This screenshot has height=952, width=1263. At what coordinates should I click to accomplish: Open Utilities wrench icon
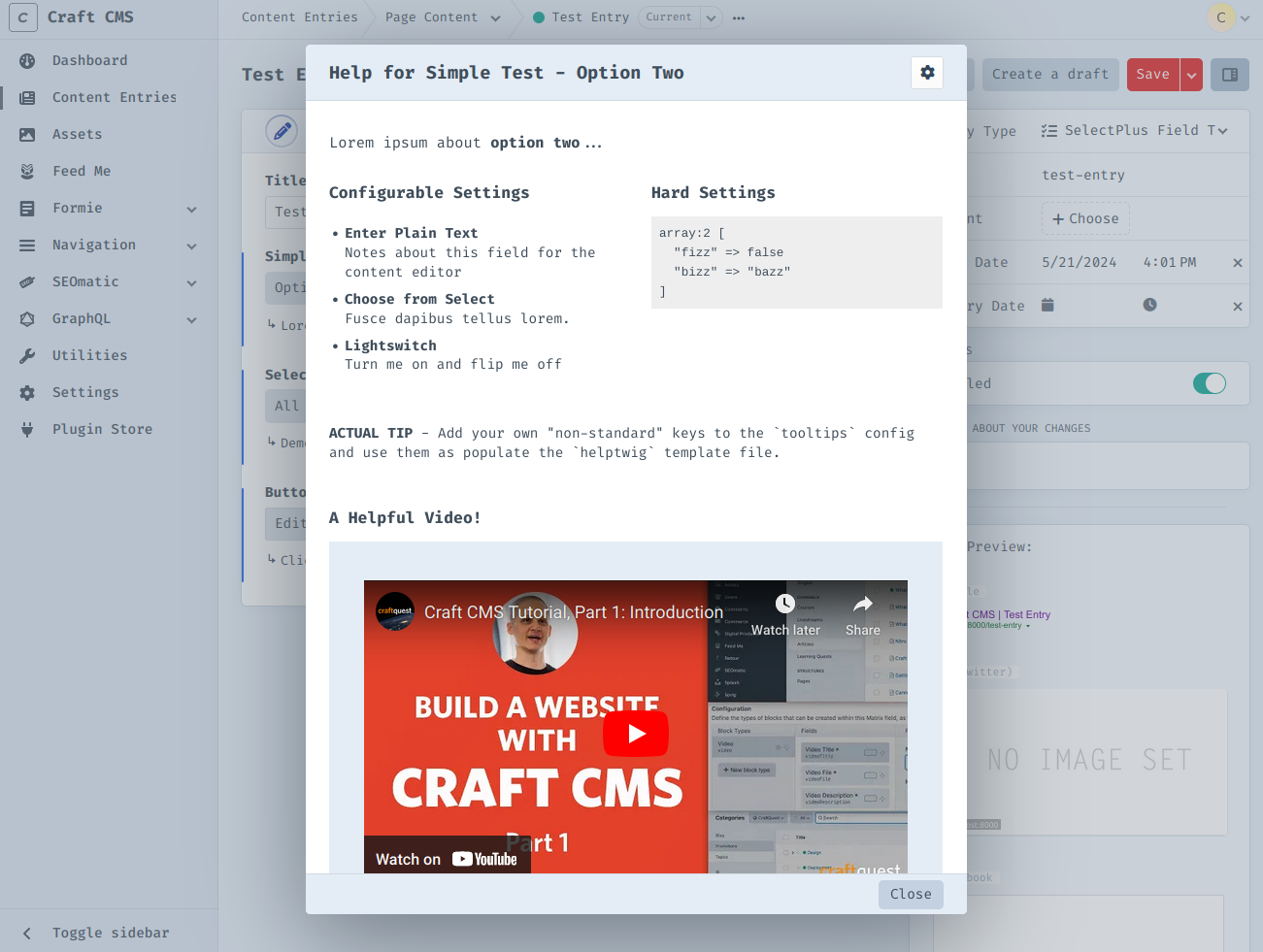pyautogui.click(x=27, y=355)
